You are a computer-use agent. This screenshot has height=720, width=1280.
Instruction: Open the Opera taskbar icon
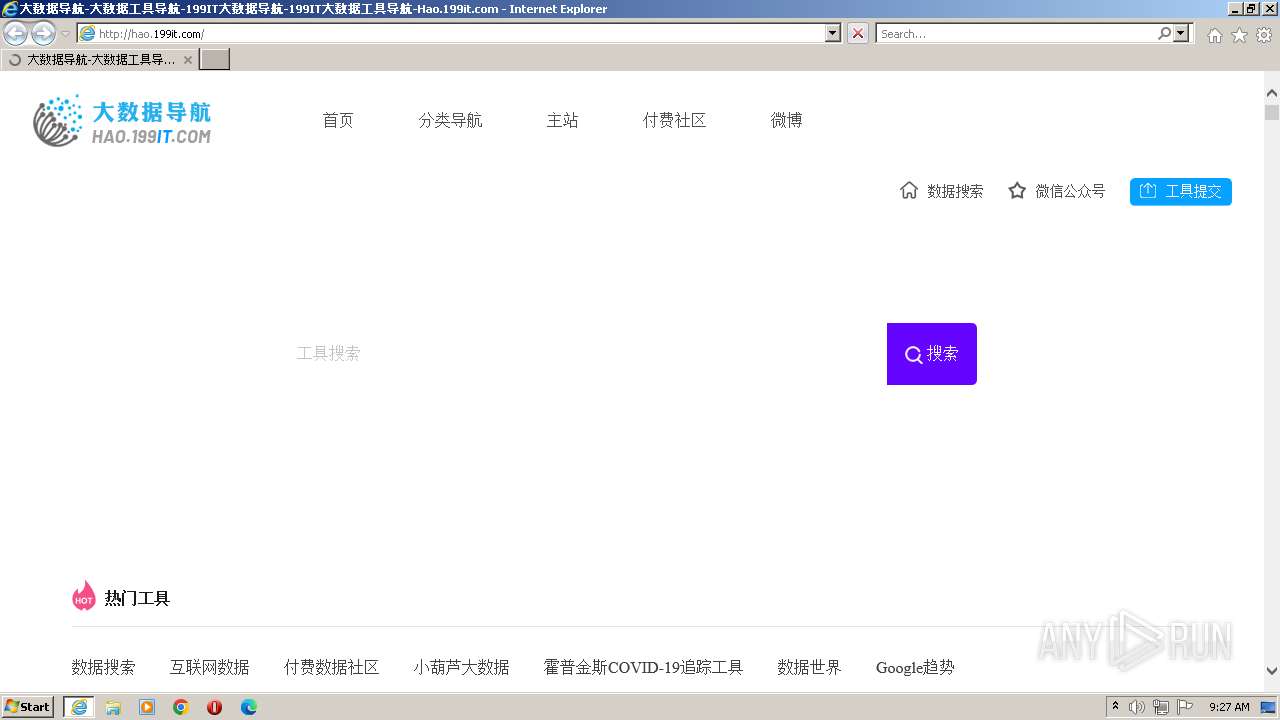pos(215,707)
